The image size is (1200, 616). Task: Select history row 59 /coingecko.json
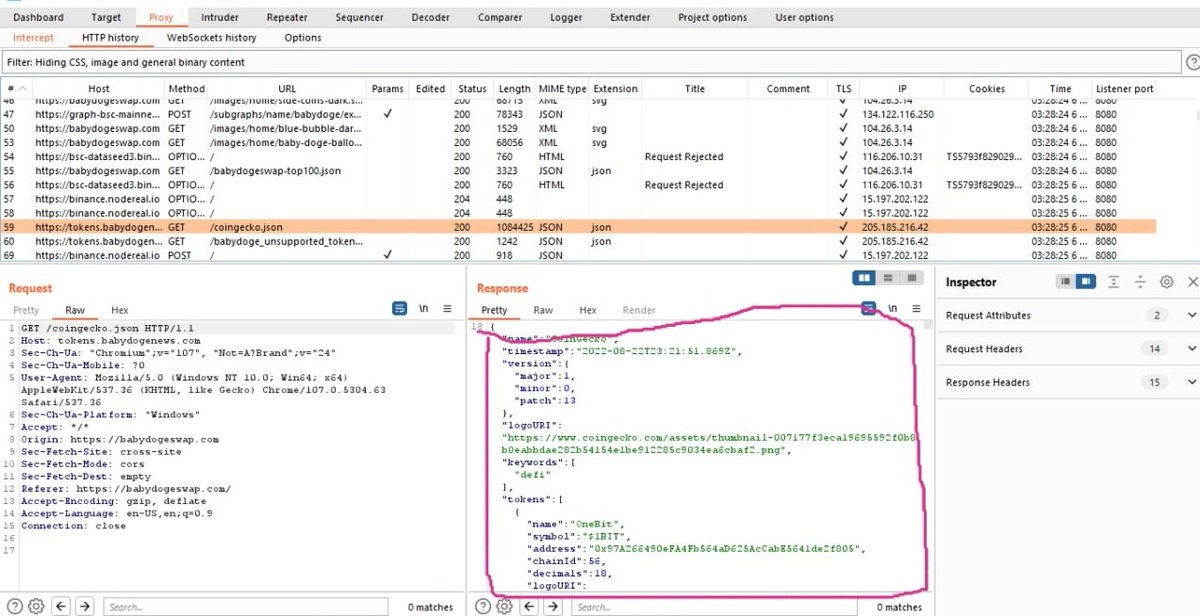(x=580, y=227)
